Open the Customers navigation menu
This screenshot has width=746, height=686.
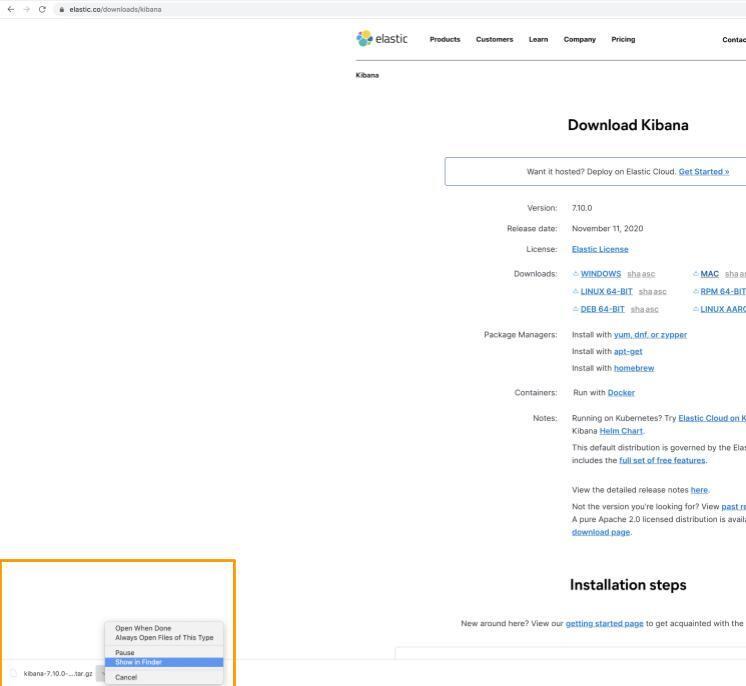tap(494, 39)
